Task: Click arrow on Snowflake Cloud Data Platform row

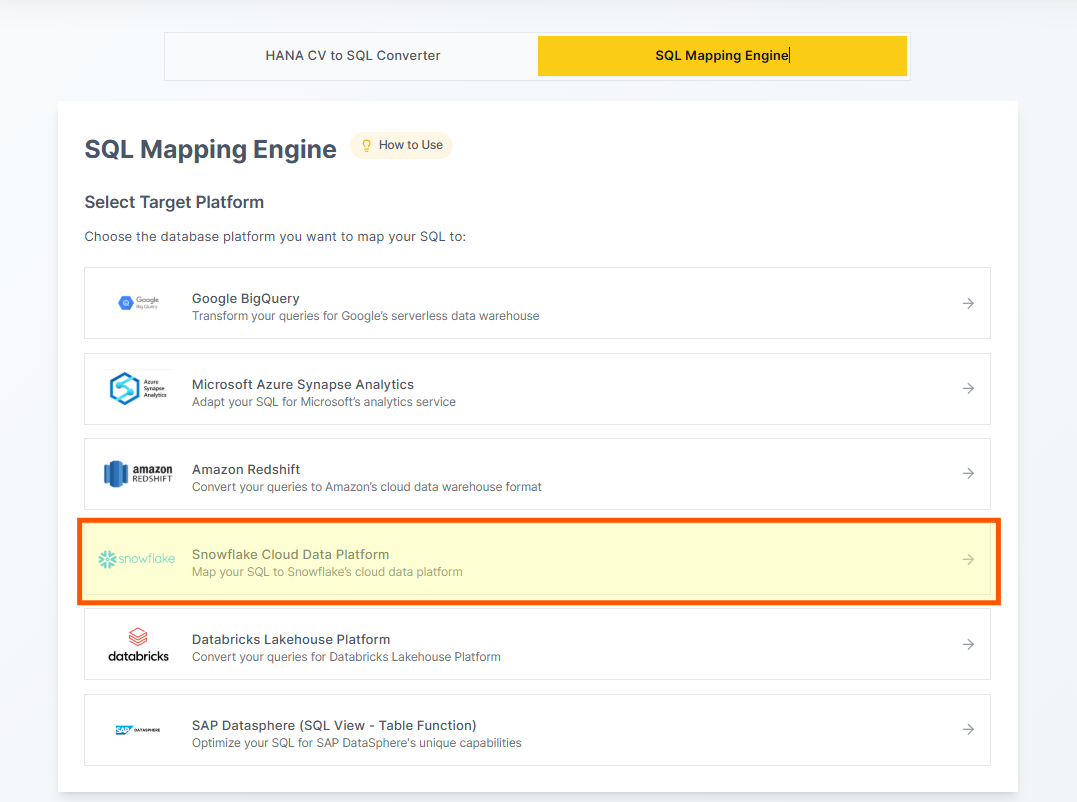Action: 968,559
